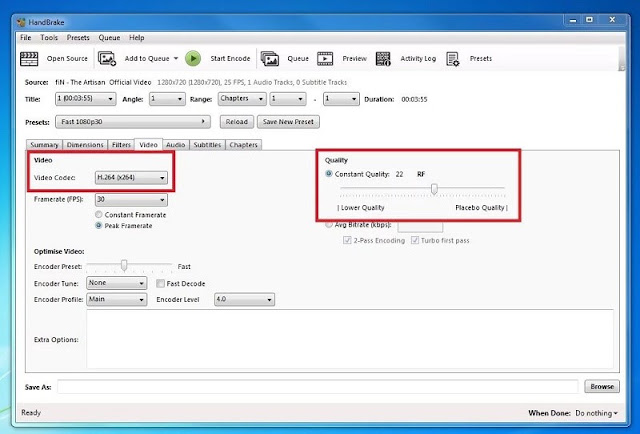Click the Preview film-frame icon
The image size is (640, 434).
pos(325,58)
